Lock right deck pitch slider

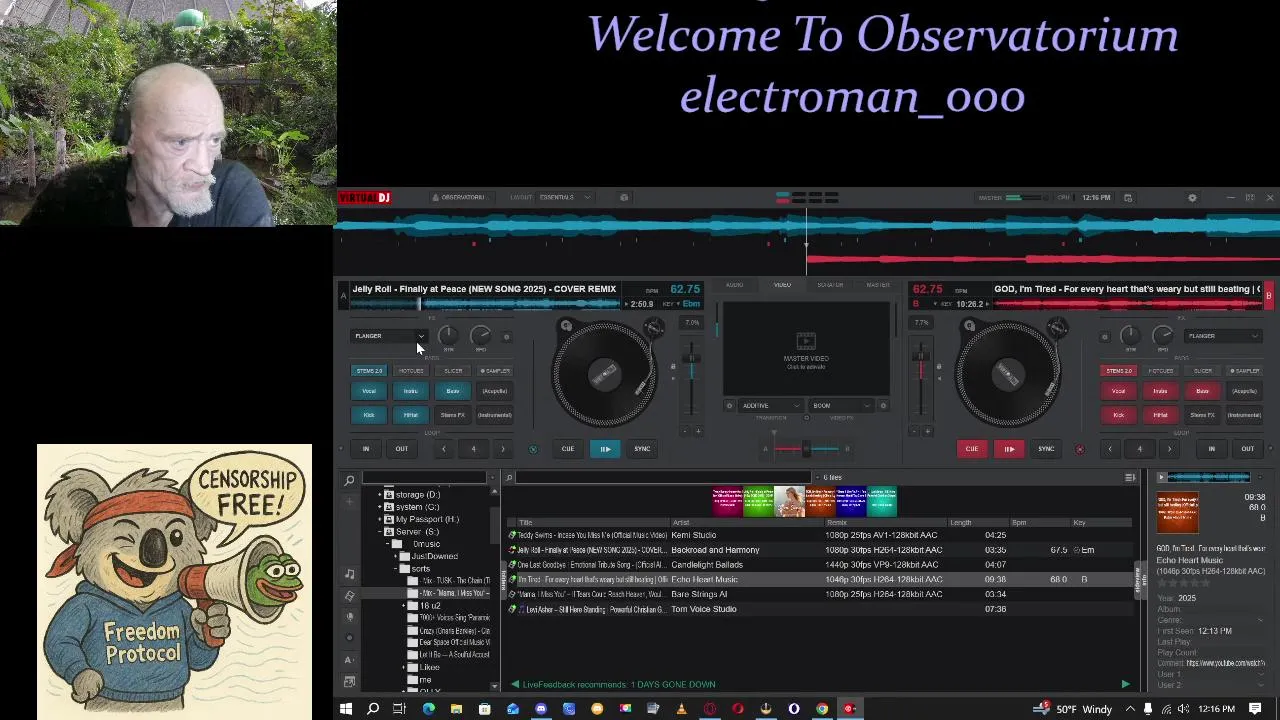pos(938,368)
